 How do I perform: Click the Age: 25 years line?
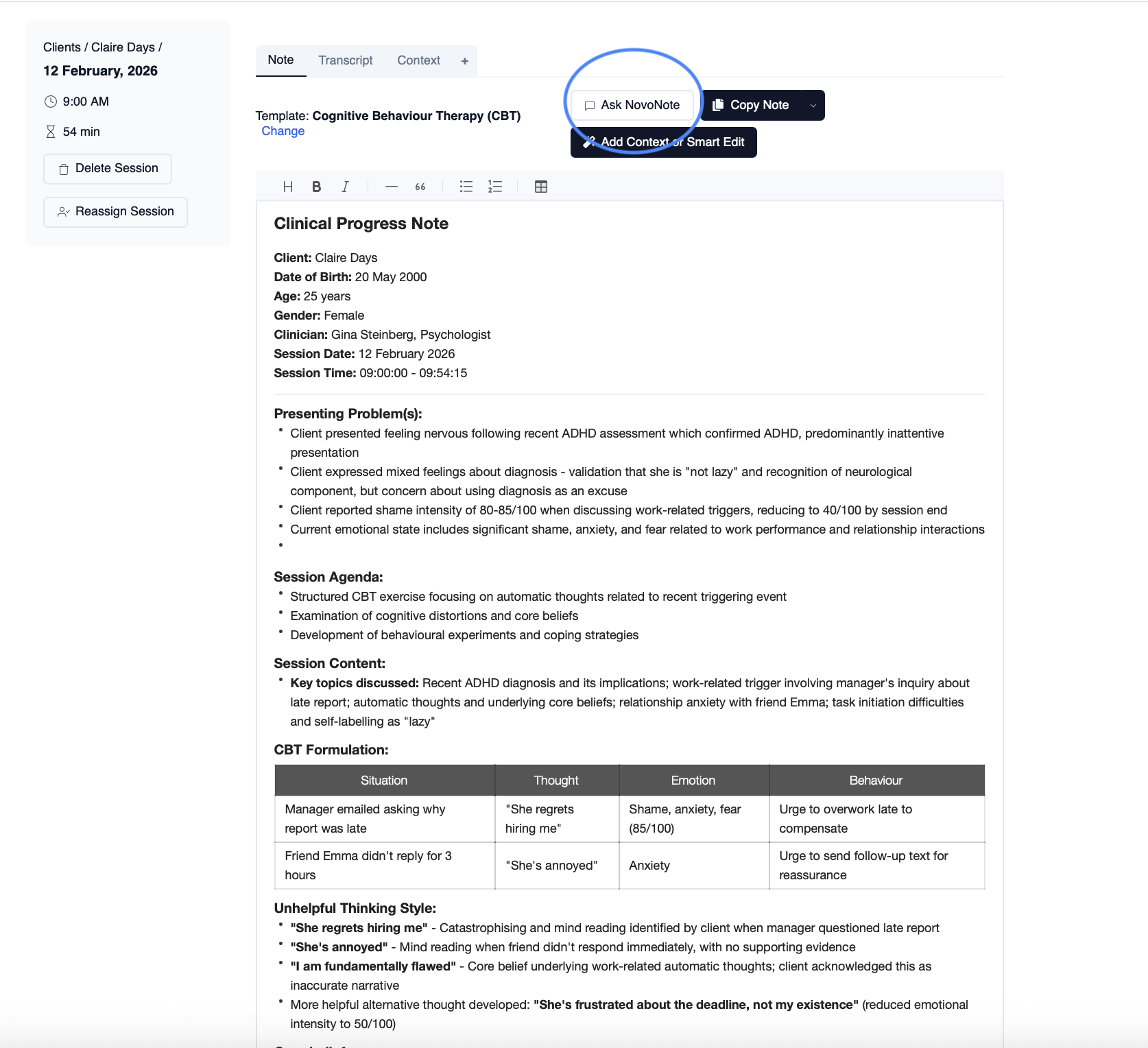312,296
